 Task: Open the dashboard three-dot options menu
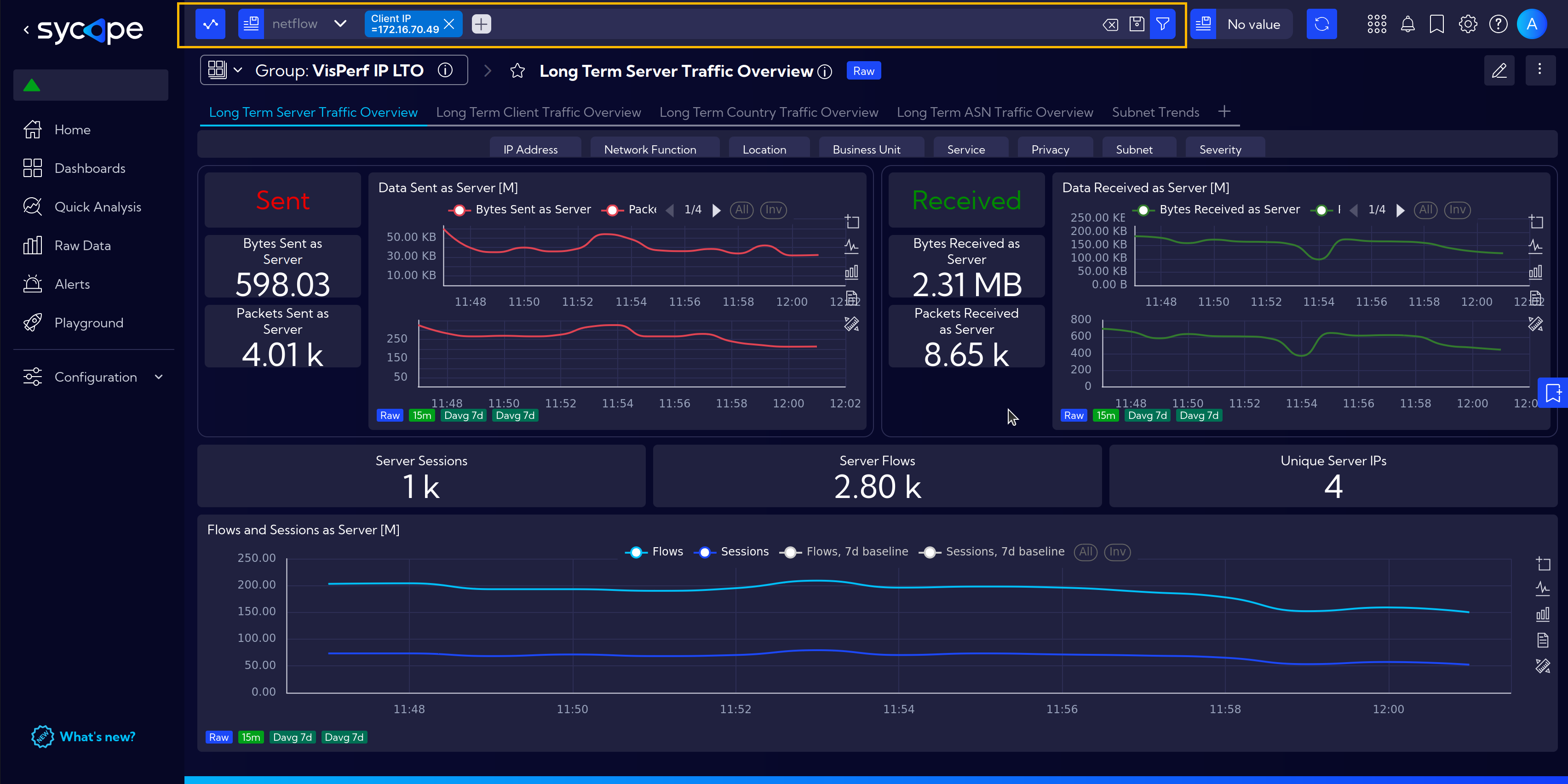click(x=1540, y=70)
